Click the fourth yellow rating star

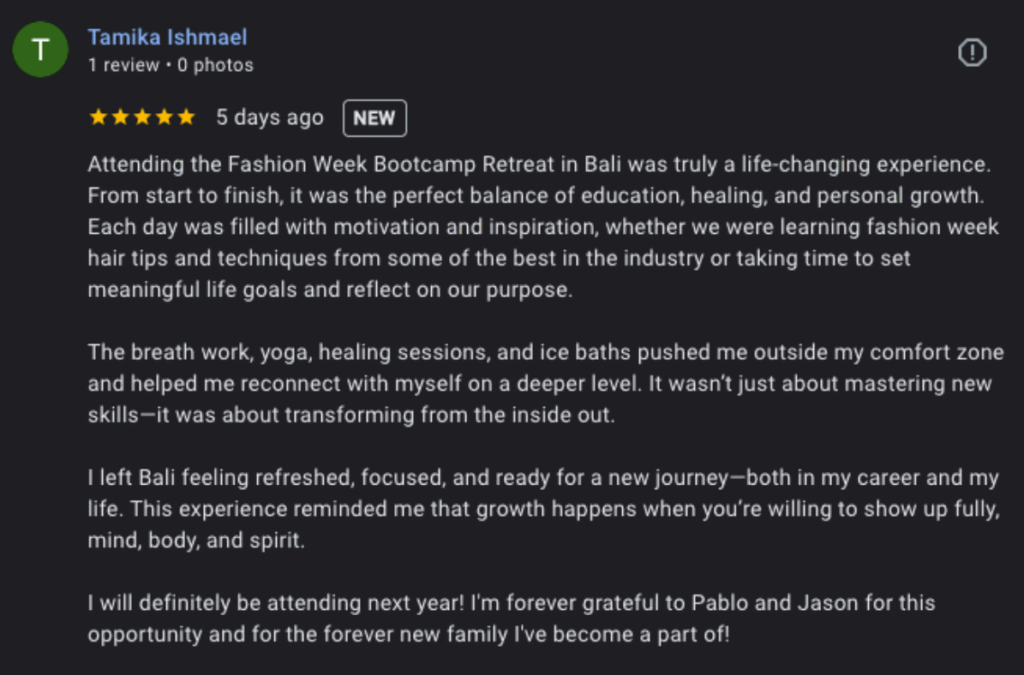click(164, 117)
